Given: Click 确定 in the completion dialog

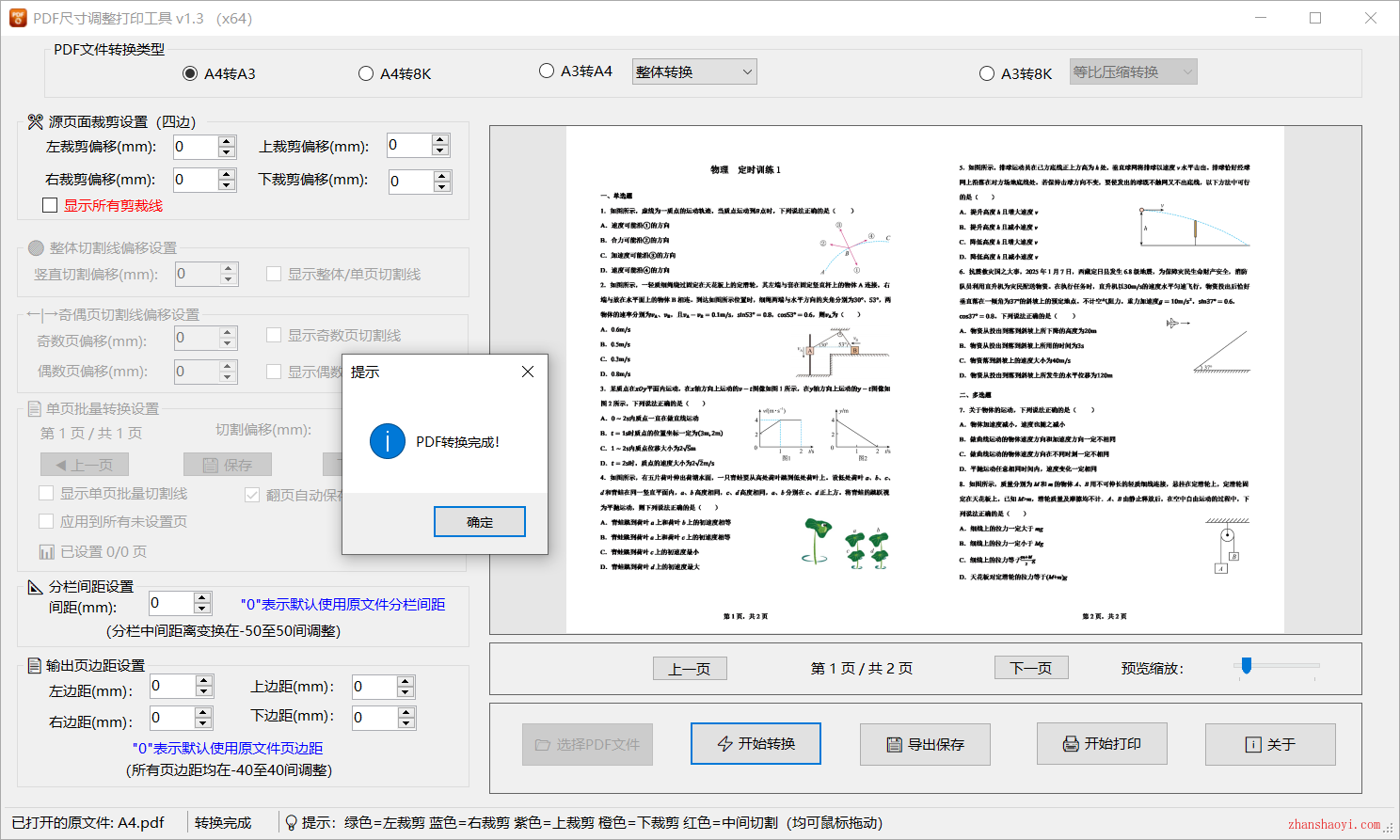Looking at the screenshot, I should click(480, 522).
